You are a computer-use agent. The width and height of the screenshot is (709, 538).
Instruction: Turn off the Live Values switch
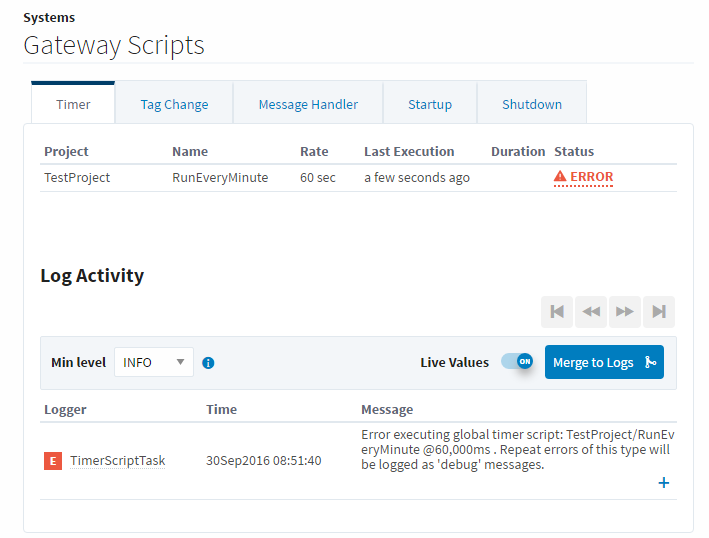(x=517, y=362)
